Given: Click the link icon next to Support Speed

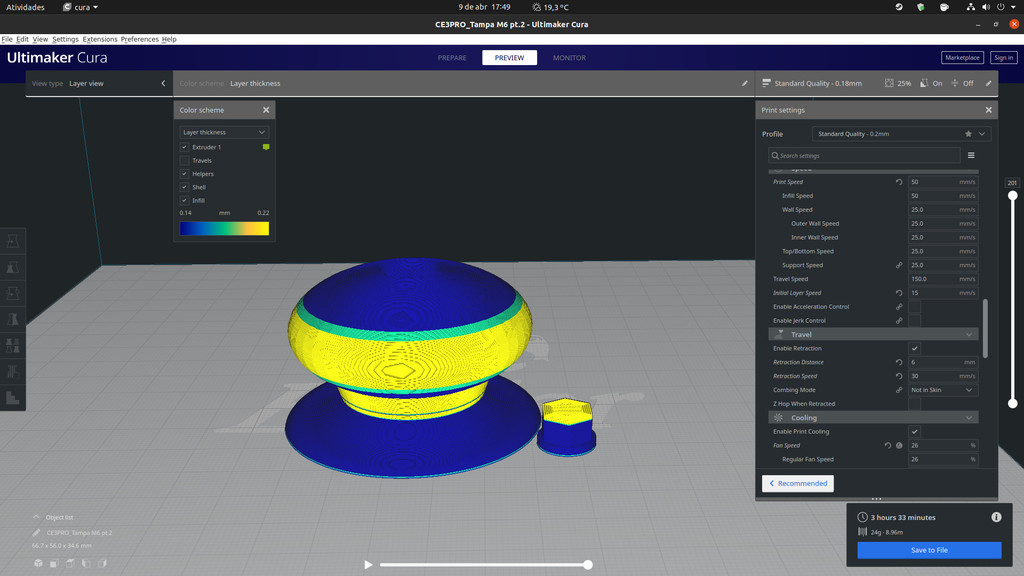Looking at the screenshot, I should coord(899,265).
